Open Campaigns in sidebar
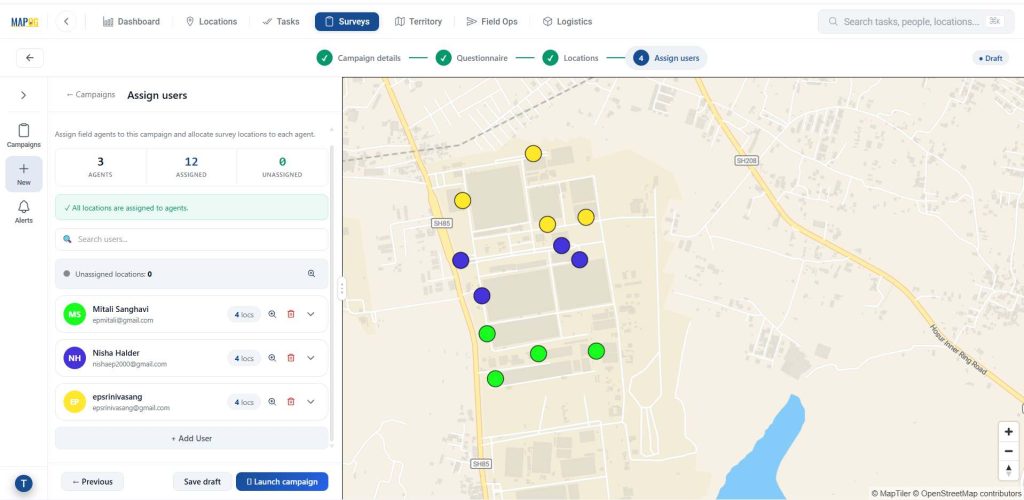The image size is (1024, 500). pyautogui.click(x=24, y=135)
